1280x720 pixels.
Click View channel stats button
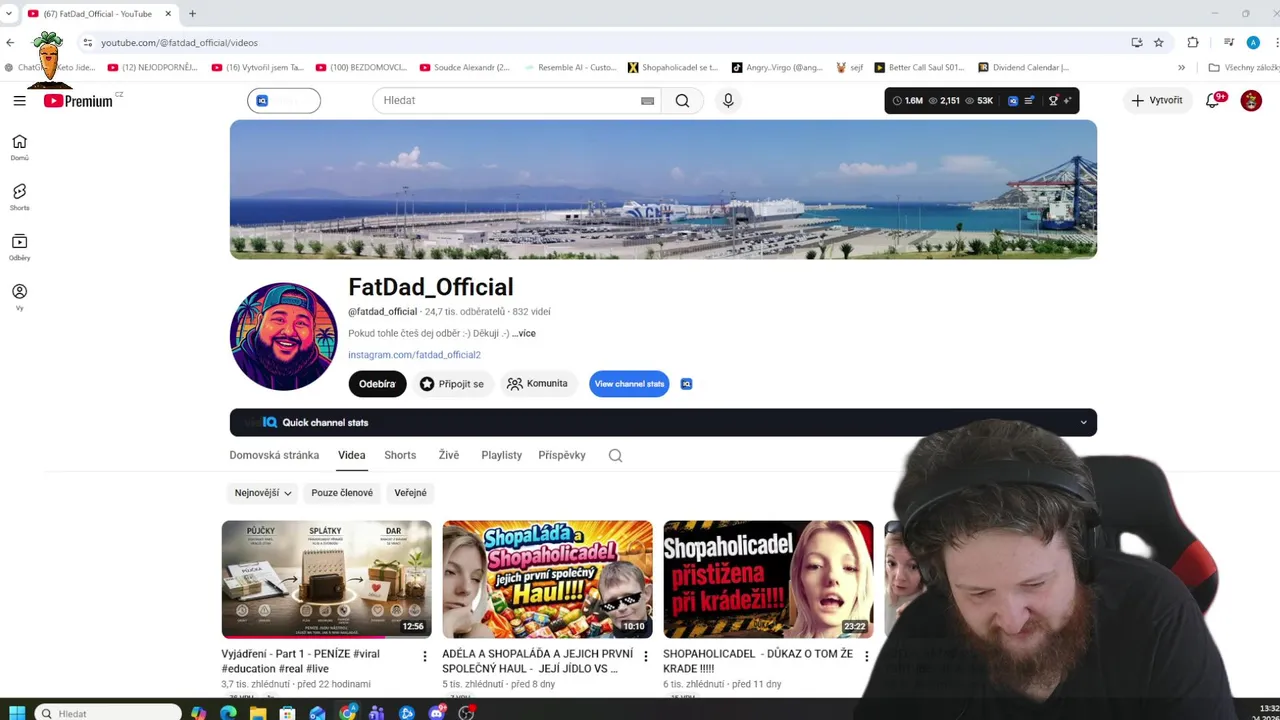[629, 384]
